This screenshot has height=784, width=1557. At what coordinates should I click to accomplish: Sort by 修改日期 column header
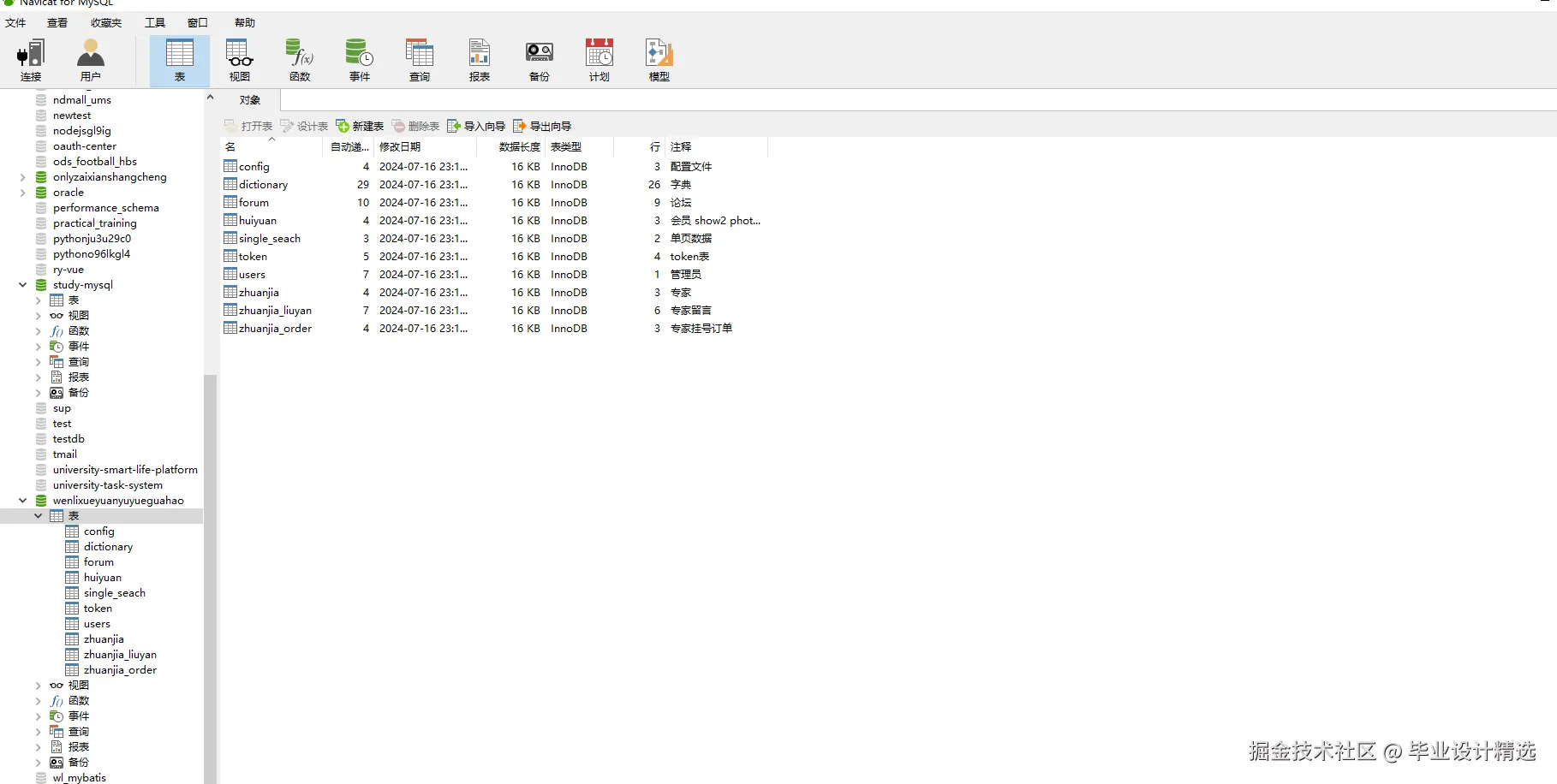tap(425, 147)
